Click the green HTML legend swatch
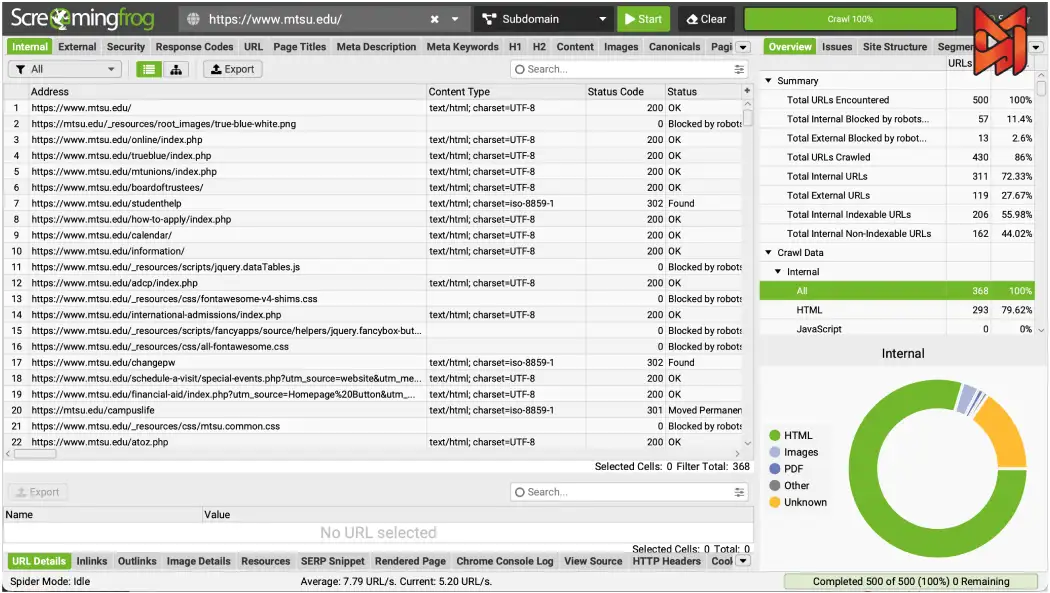The height and width of the screenshot is (593, 1050). (775, 436)
